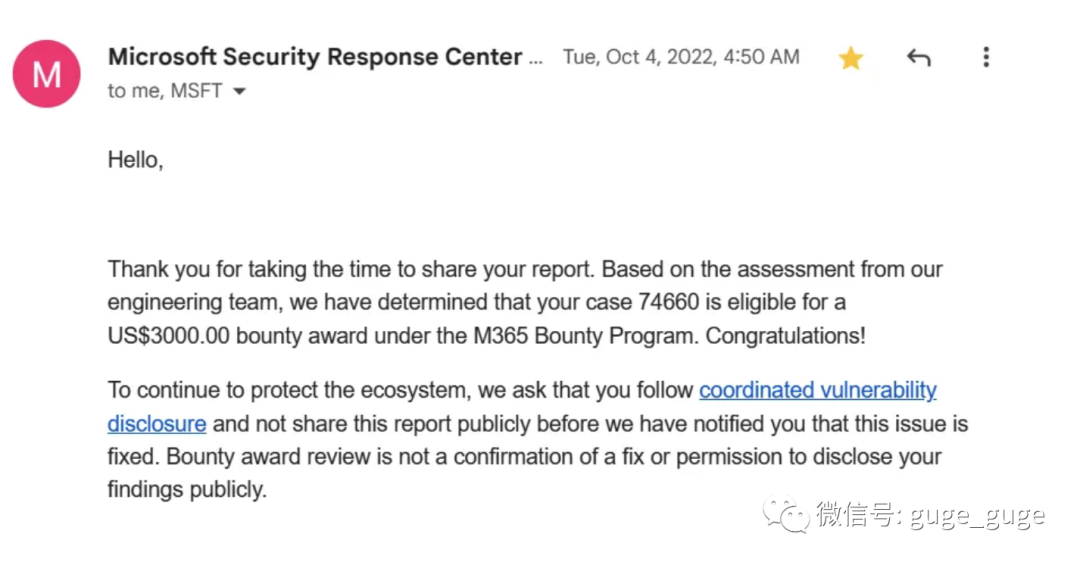1080x565 pixels.
Task: Open the three-dot more options menu
Action: tap(986, 57)
